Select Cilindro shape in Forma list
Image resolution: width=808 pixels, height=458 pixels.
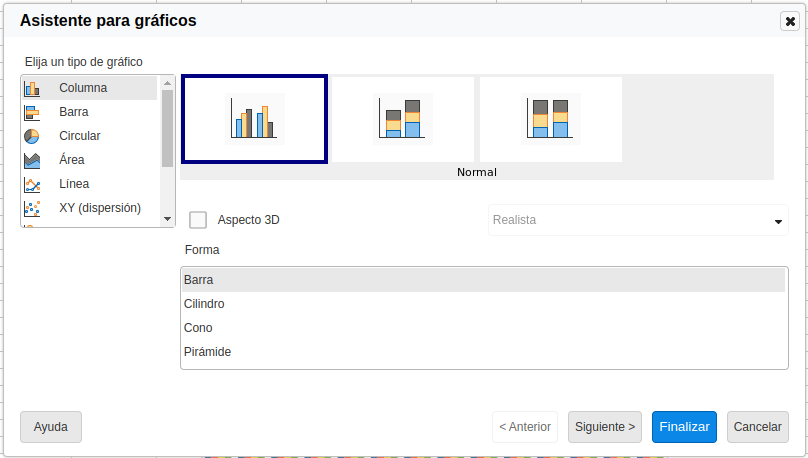pyautogui.click(x=204, y=304)
